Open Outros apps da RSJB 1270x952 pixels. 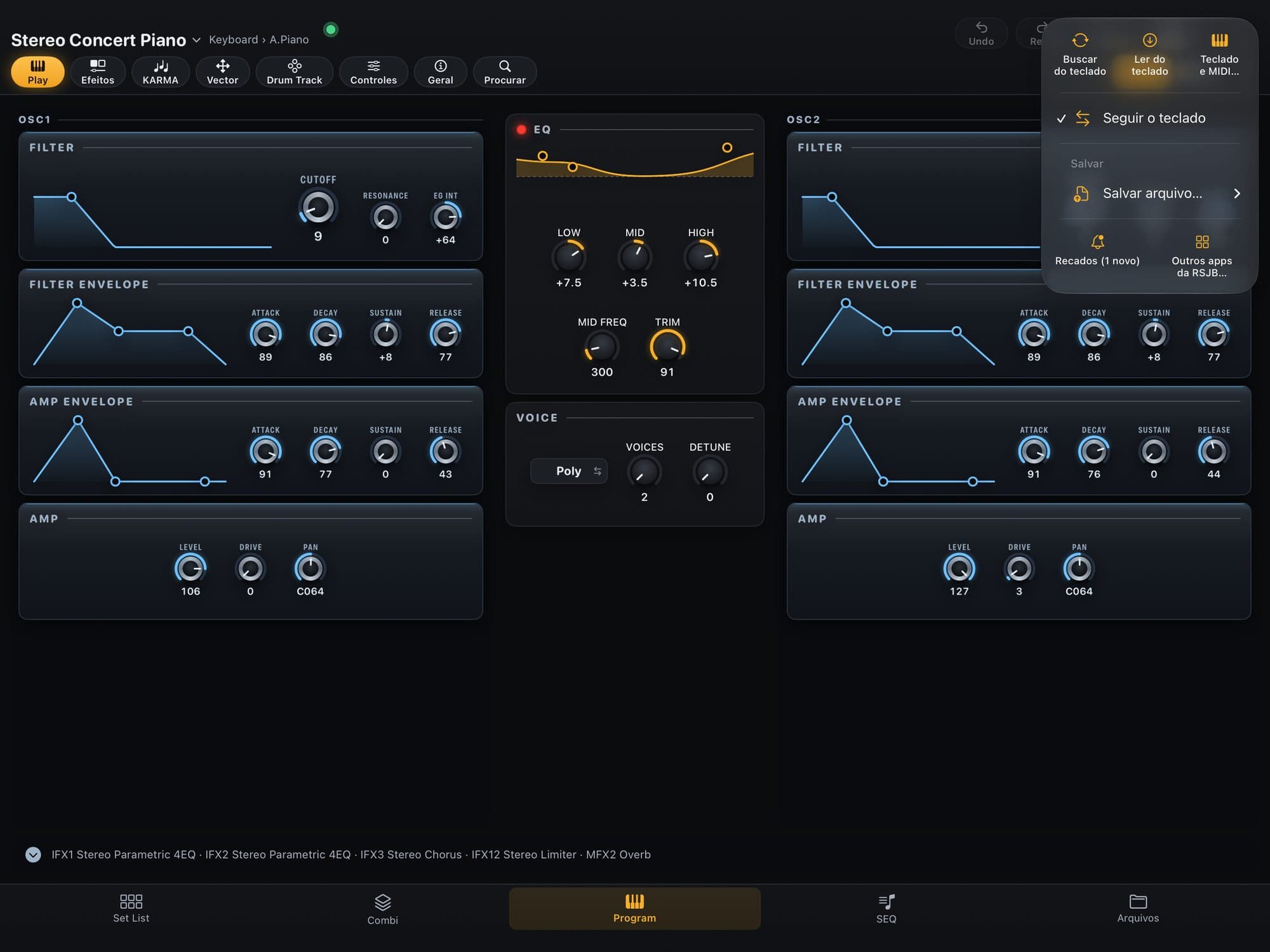pos(1201,256)
